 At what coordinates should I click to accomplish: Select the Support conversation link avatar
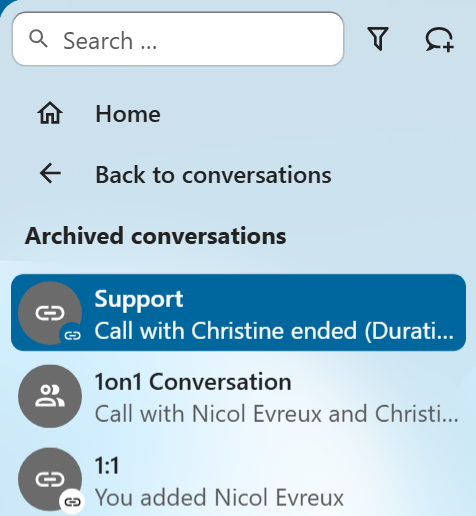[x=50, y=313]
